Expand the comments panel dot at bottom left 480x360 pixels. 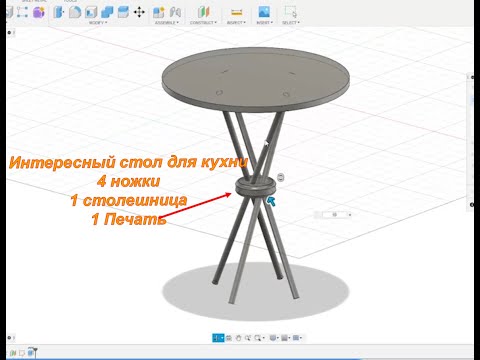[10, 338]
